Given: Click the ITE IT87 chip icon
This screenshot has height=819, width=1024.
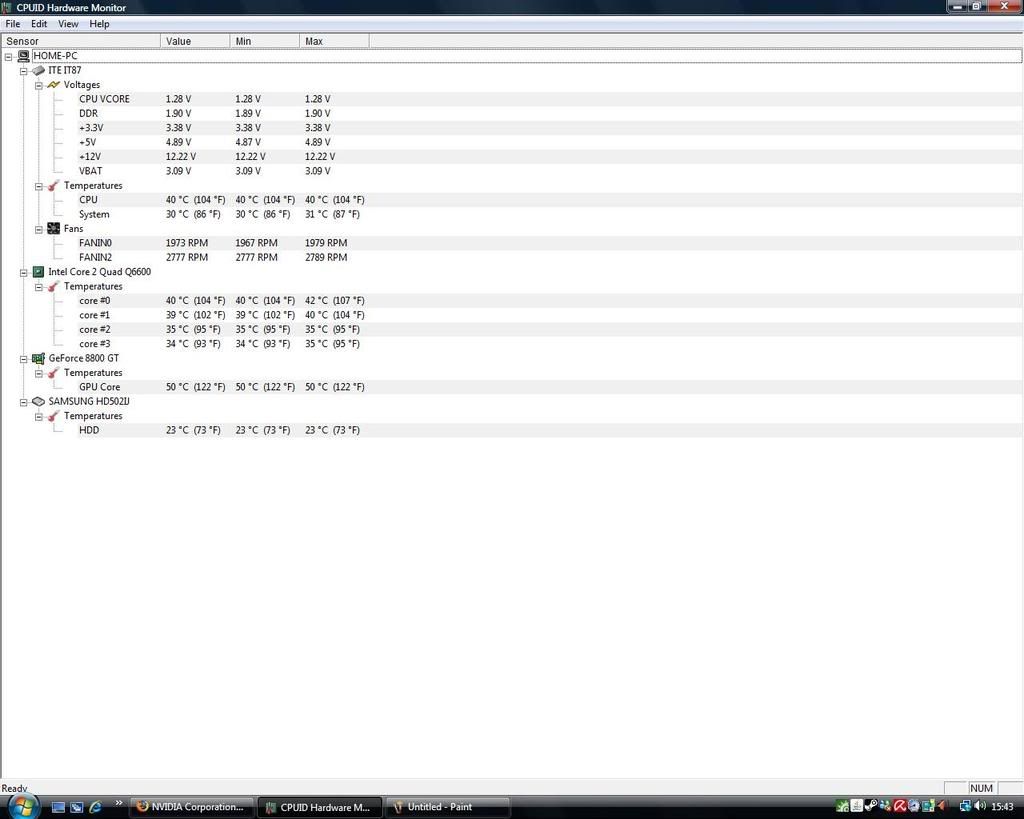Looking at the screenshot, I should point(39,71).
